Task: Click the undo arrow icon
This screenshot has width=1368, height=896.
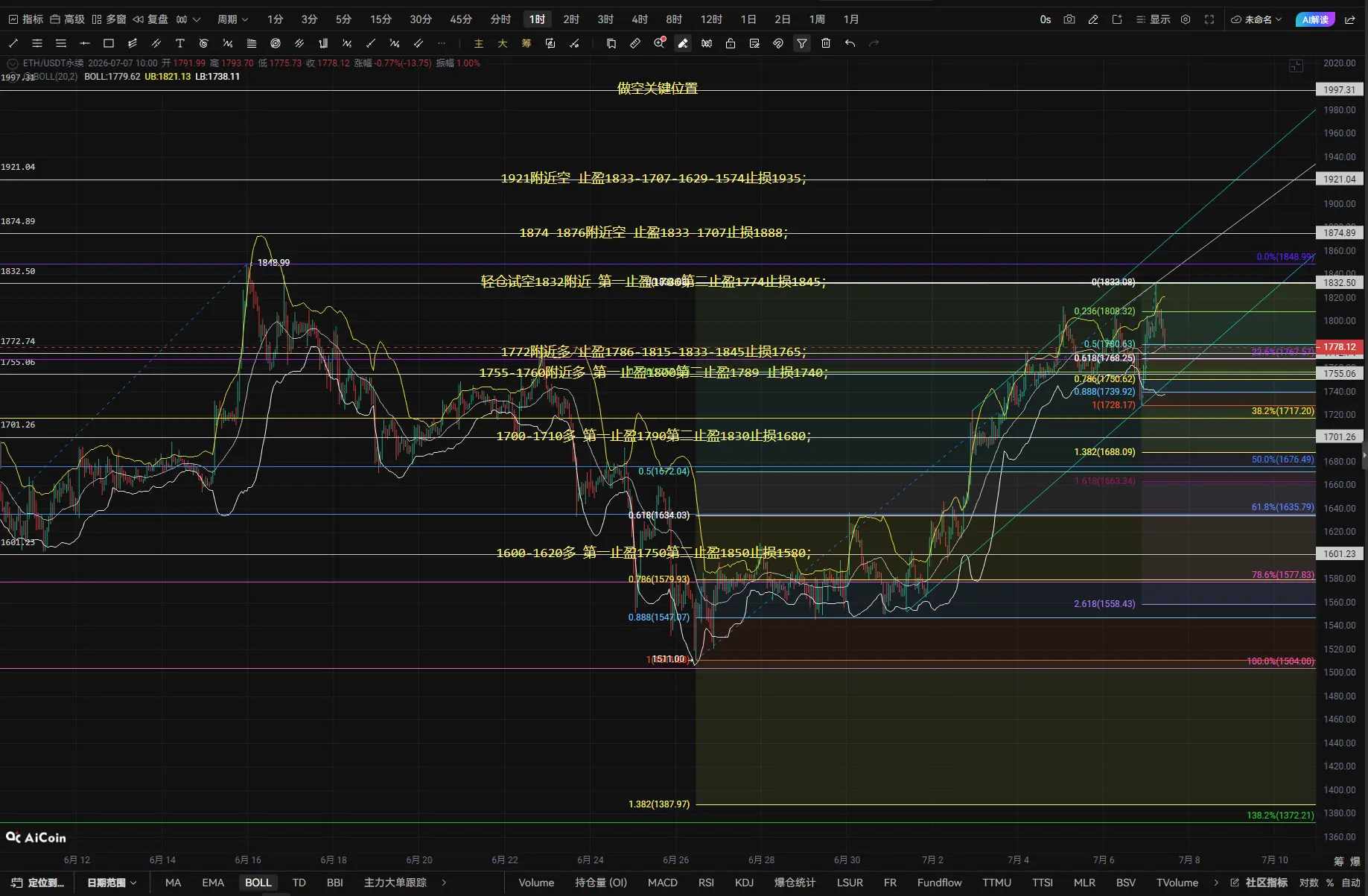Action: 850,43
